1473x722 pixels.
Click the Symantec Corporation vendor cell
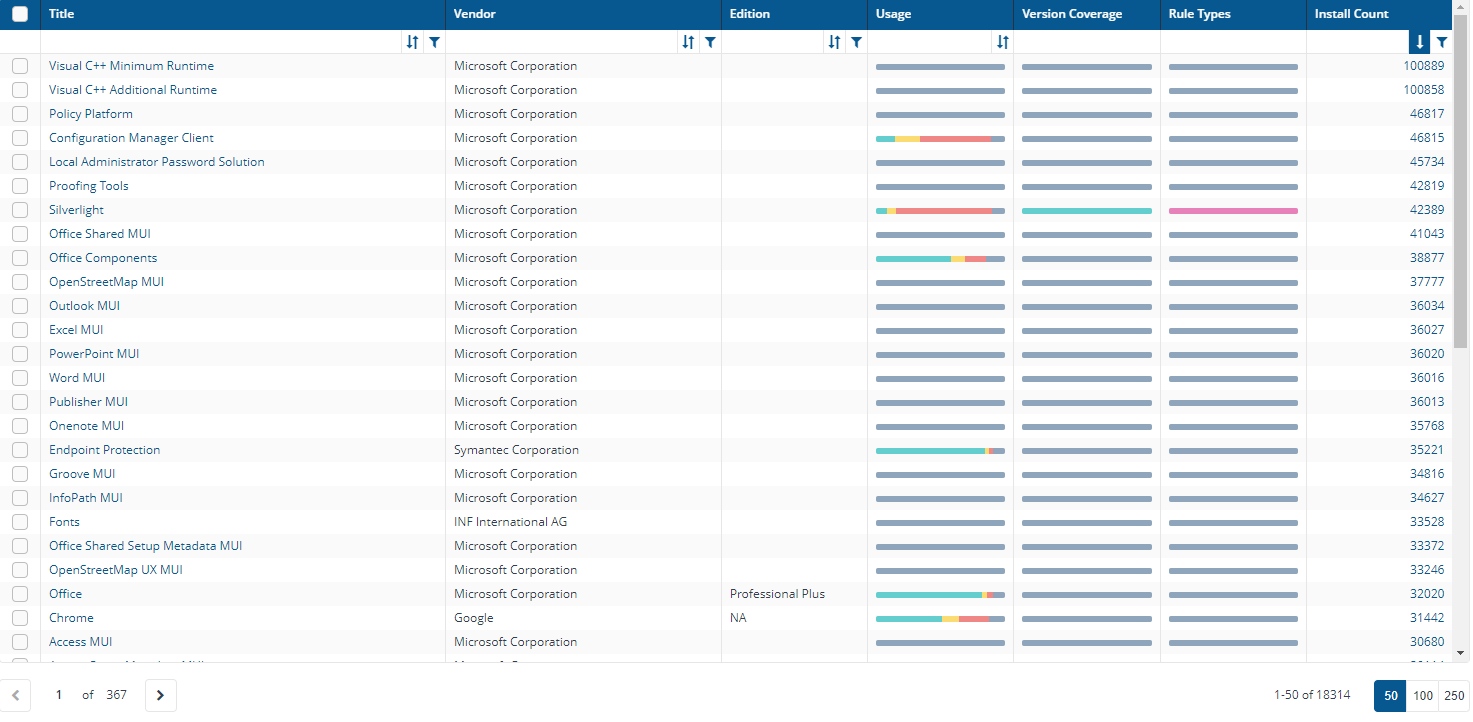516,450
